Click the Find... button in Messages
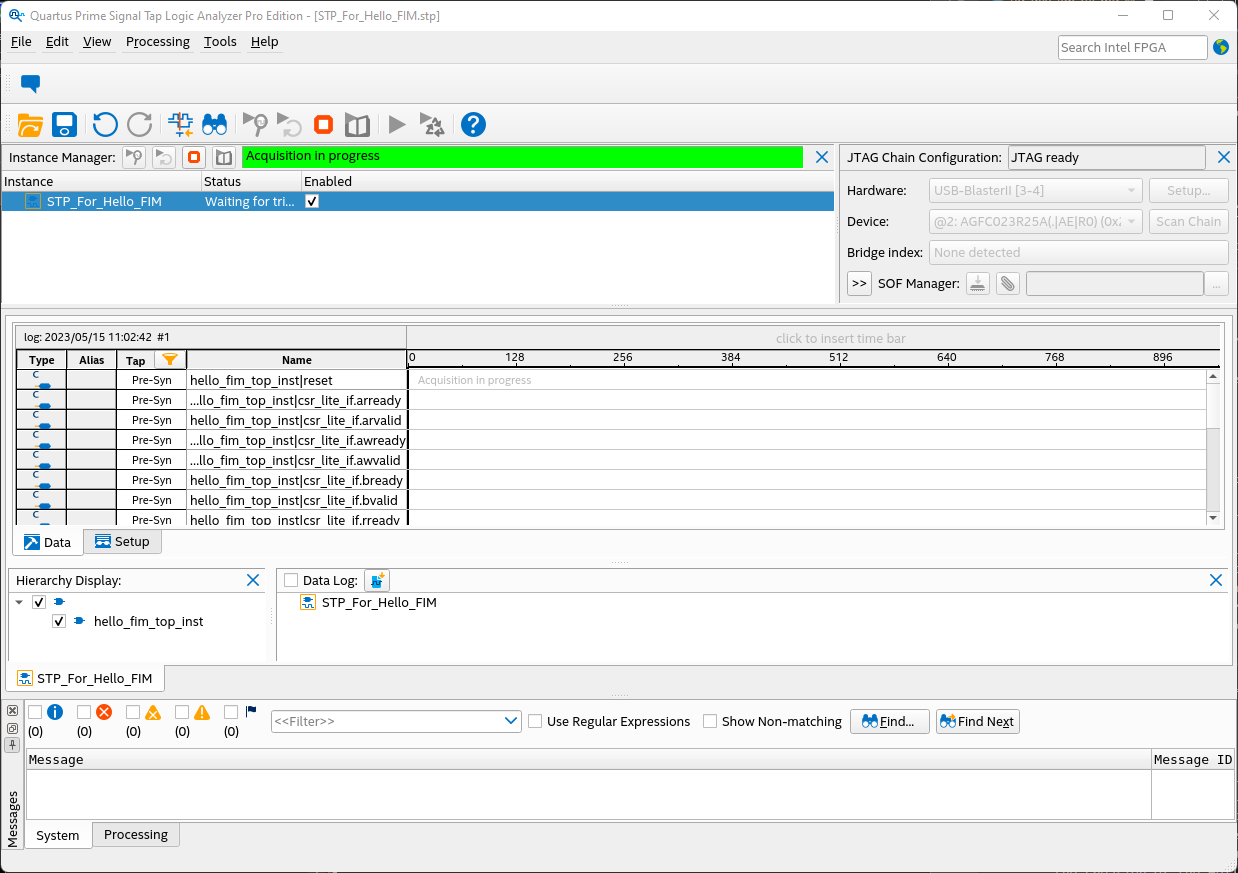This screenshot has height=873, width=1238. (x=889, y=721)
